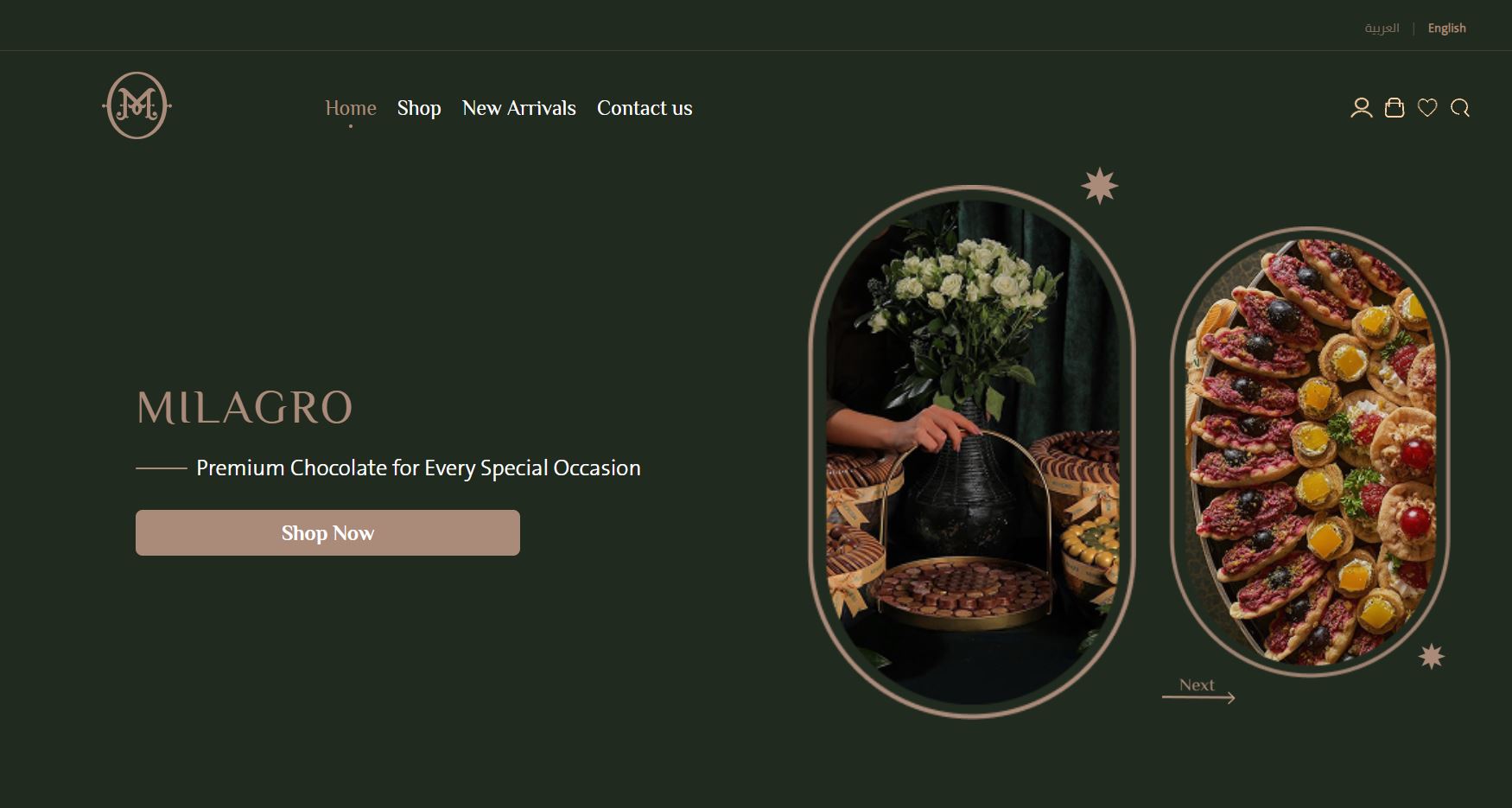Go to the Home menu item
1512x808 pixels.
pos(351,108)
